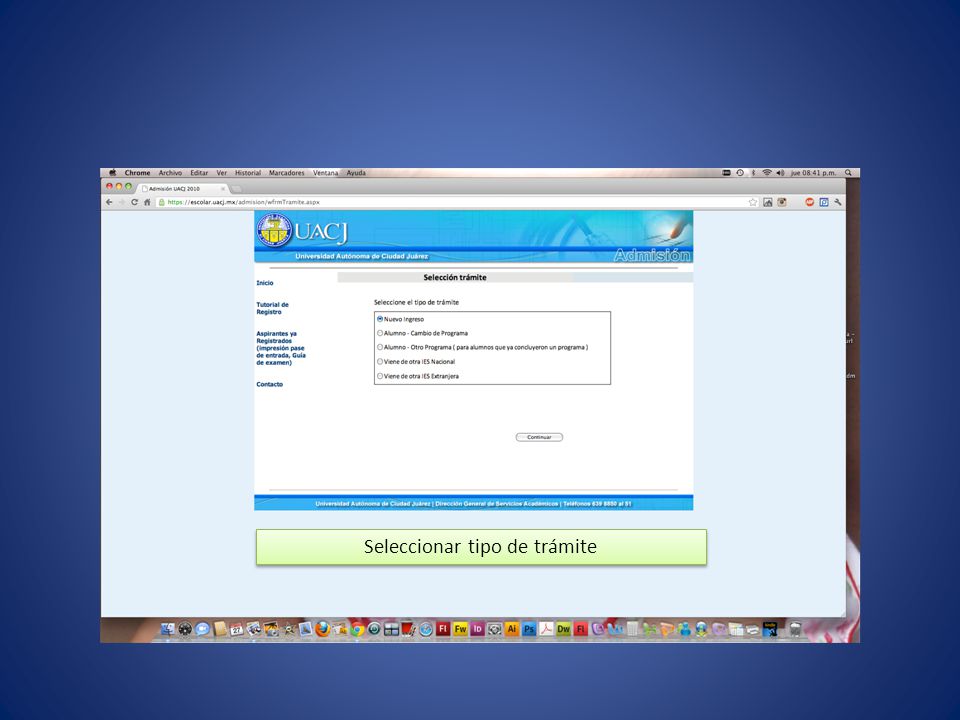Click the volume icon in menu bar
The height and width of the screenshot is (720, 960).
point(780,173)
